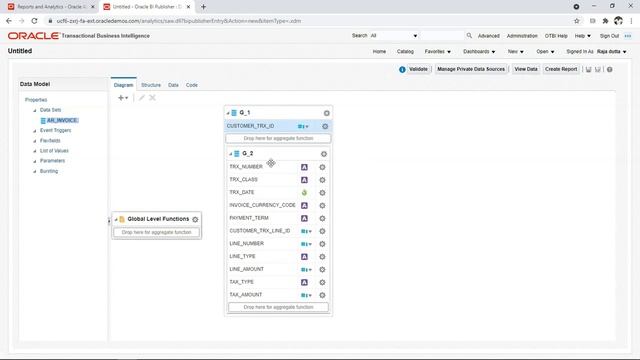Screen dimensions: 640x360
Task: Open gear settings for CUSTOMER_TRX_LINE_ID
Action: pos(322,231)
